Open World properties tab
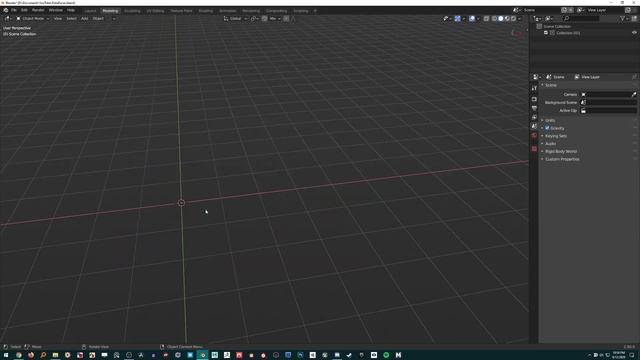640x360 pixels. pyautogui.click(x=534, y=135)
